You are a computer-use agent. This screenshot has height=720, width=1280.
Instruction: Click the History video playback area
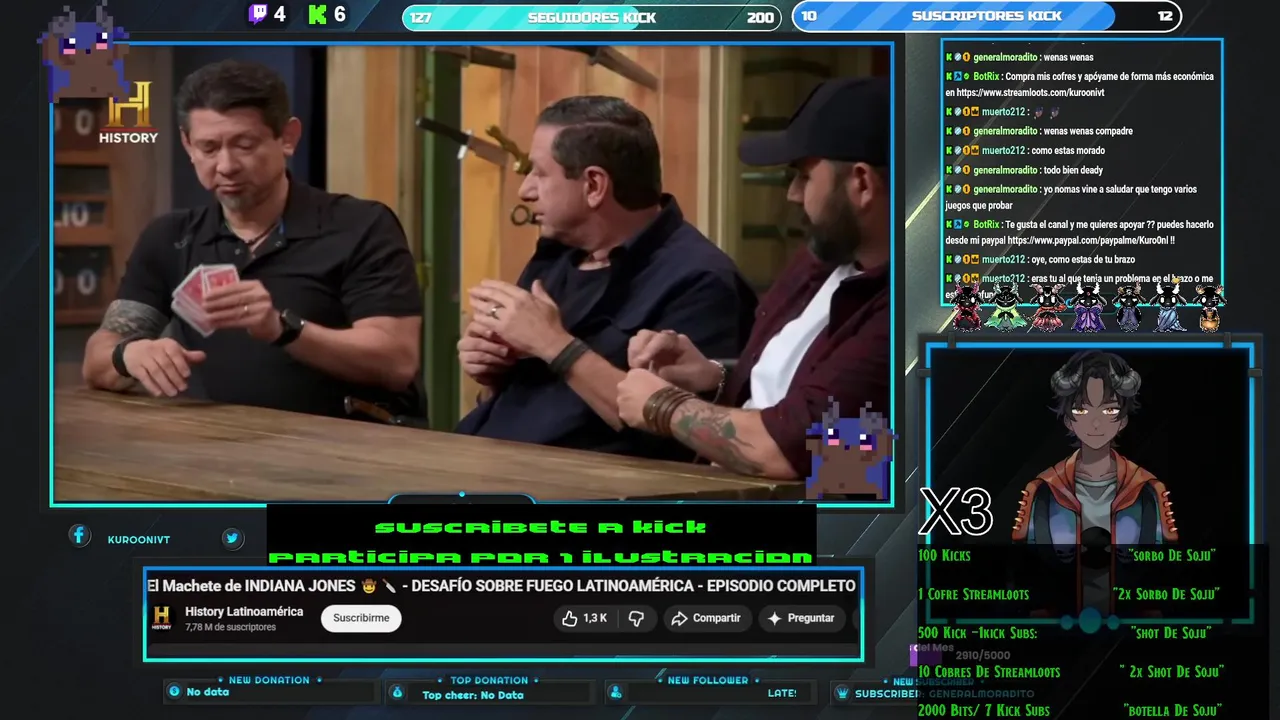[471, 272]
